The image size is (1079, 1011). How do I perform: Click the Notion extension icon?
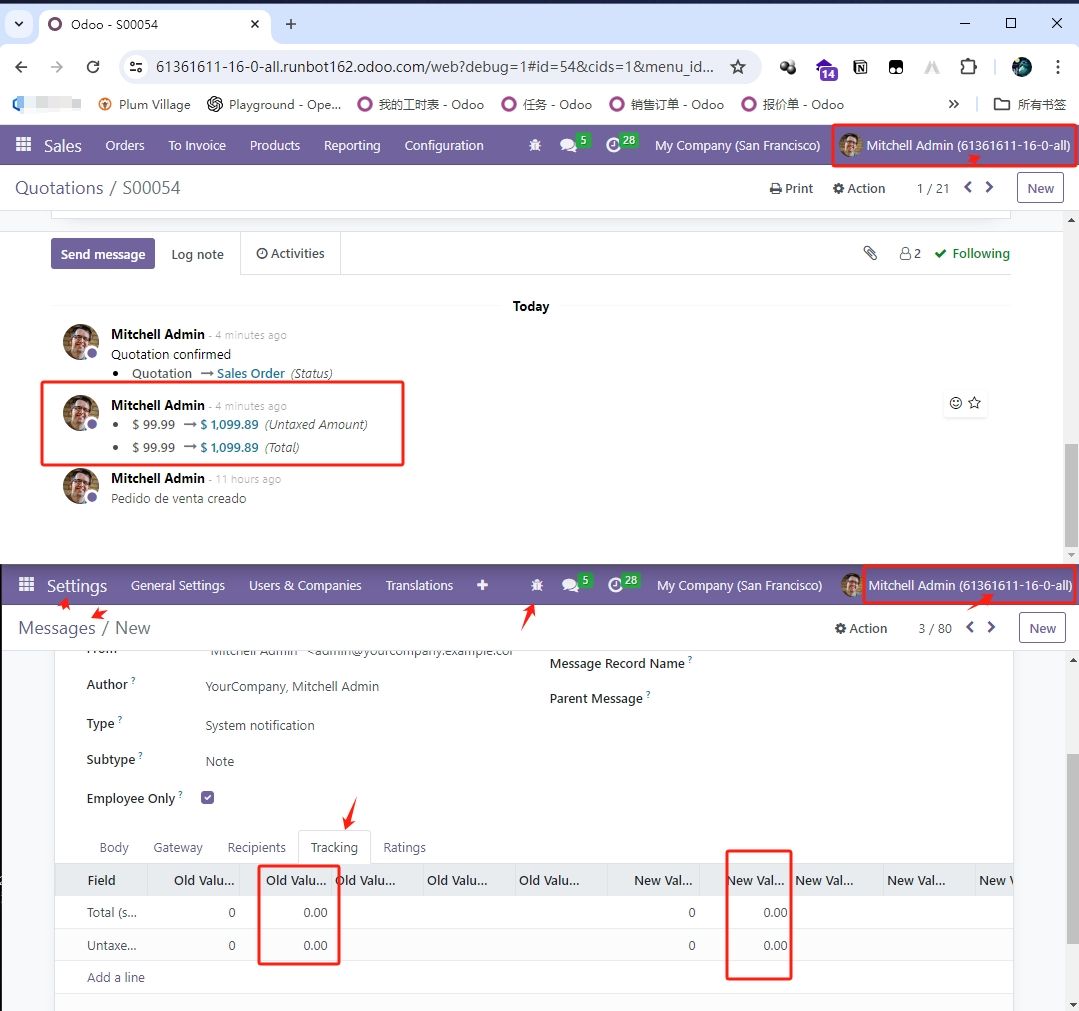[860, 67]
